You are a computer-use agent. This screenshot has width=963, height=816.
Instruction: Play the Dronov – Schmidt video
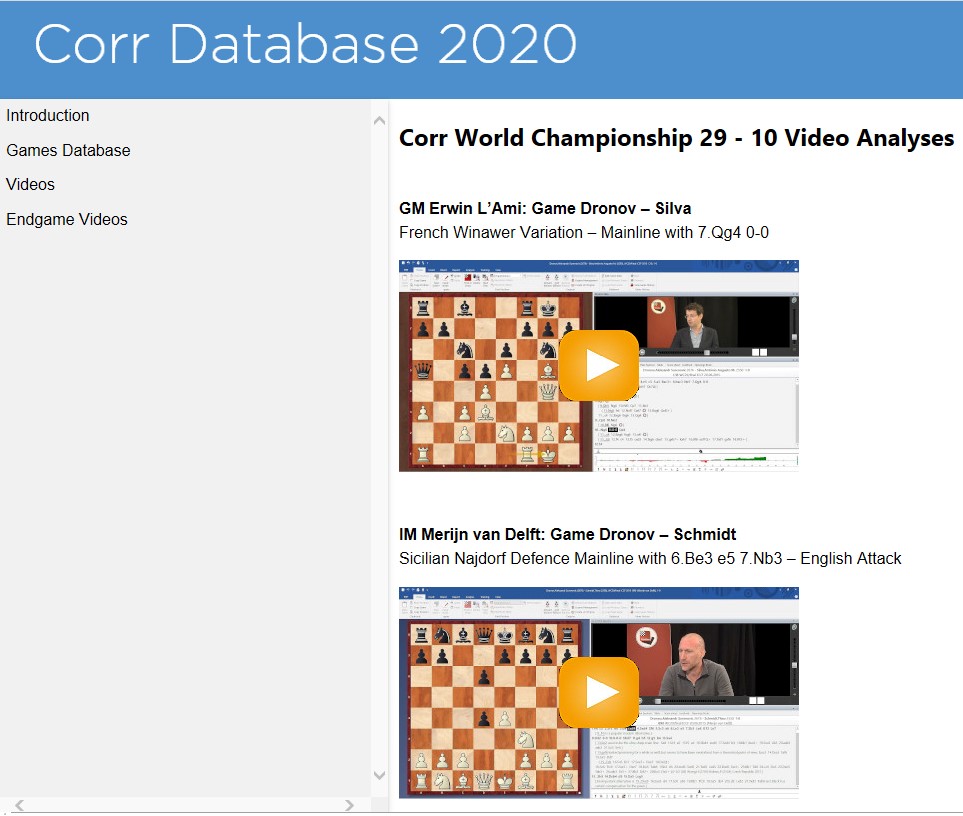pyautogui.click(x=598, y=692)
